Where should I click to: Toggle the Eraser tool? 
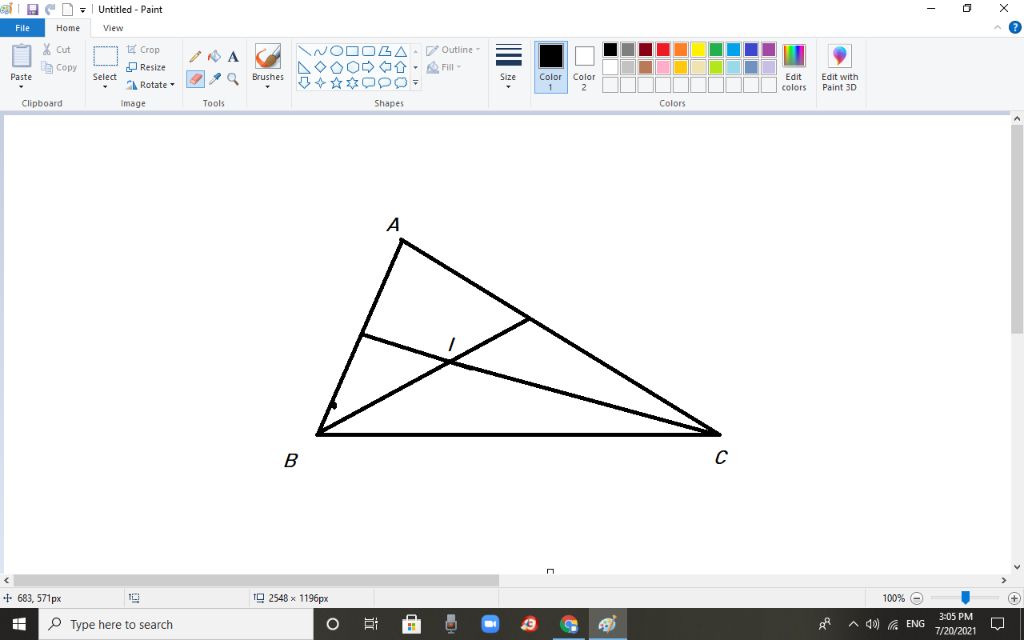[x=195, y=79]
